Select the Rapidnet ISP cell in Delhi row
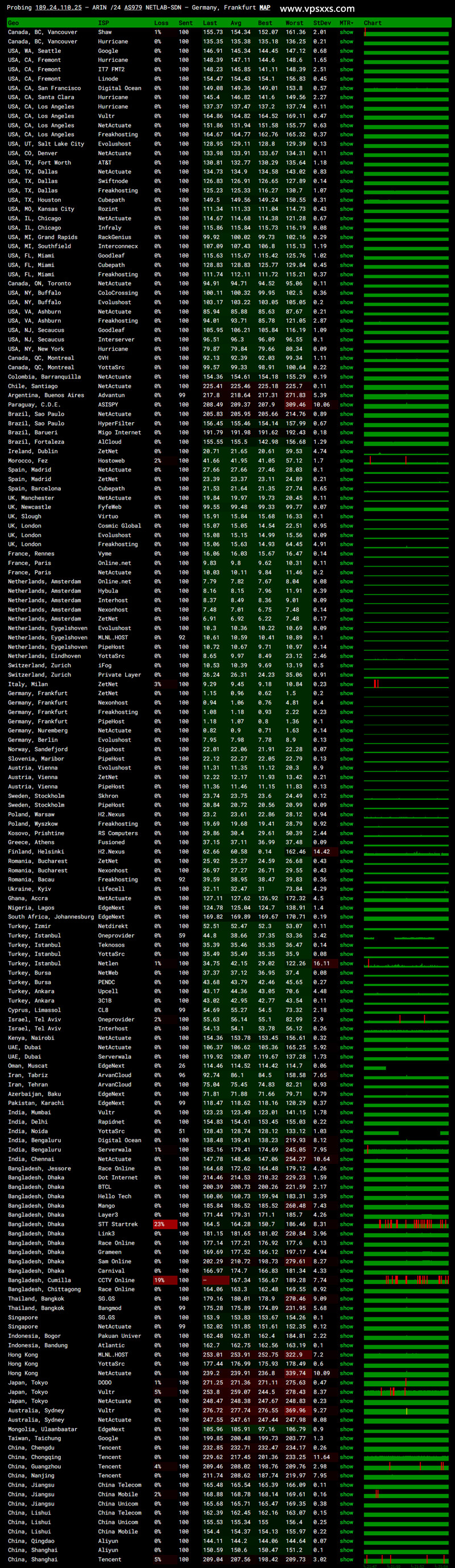The height and width of the screenshot is (1568, 455). point(111,1122)
